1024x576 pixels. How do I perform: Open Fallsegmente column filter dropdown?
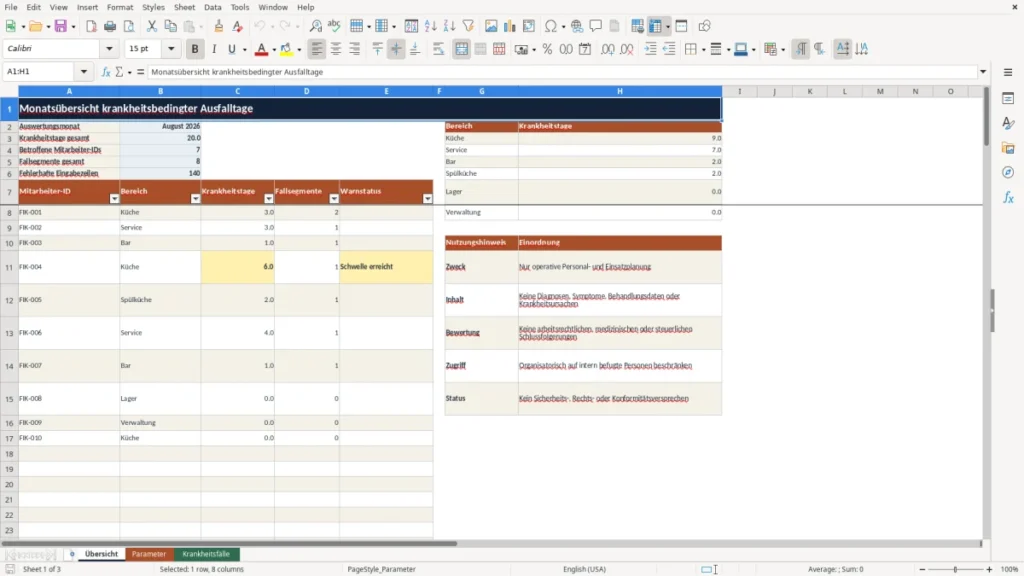tap(334, 199)
